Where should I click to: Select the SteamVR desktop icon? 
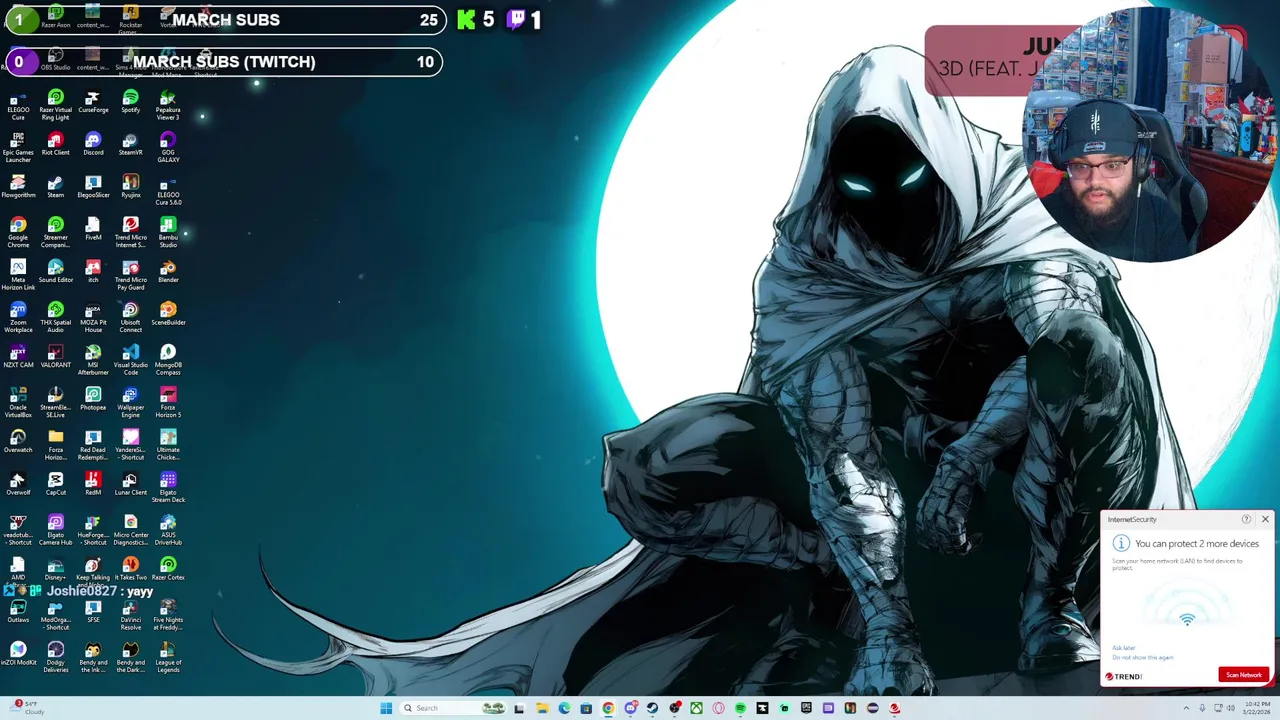(x=130, y=144)
